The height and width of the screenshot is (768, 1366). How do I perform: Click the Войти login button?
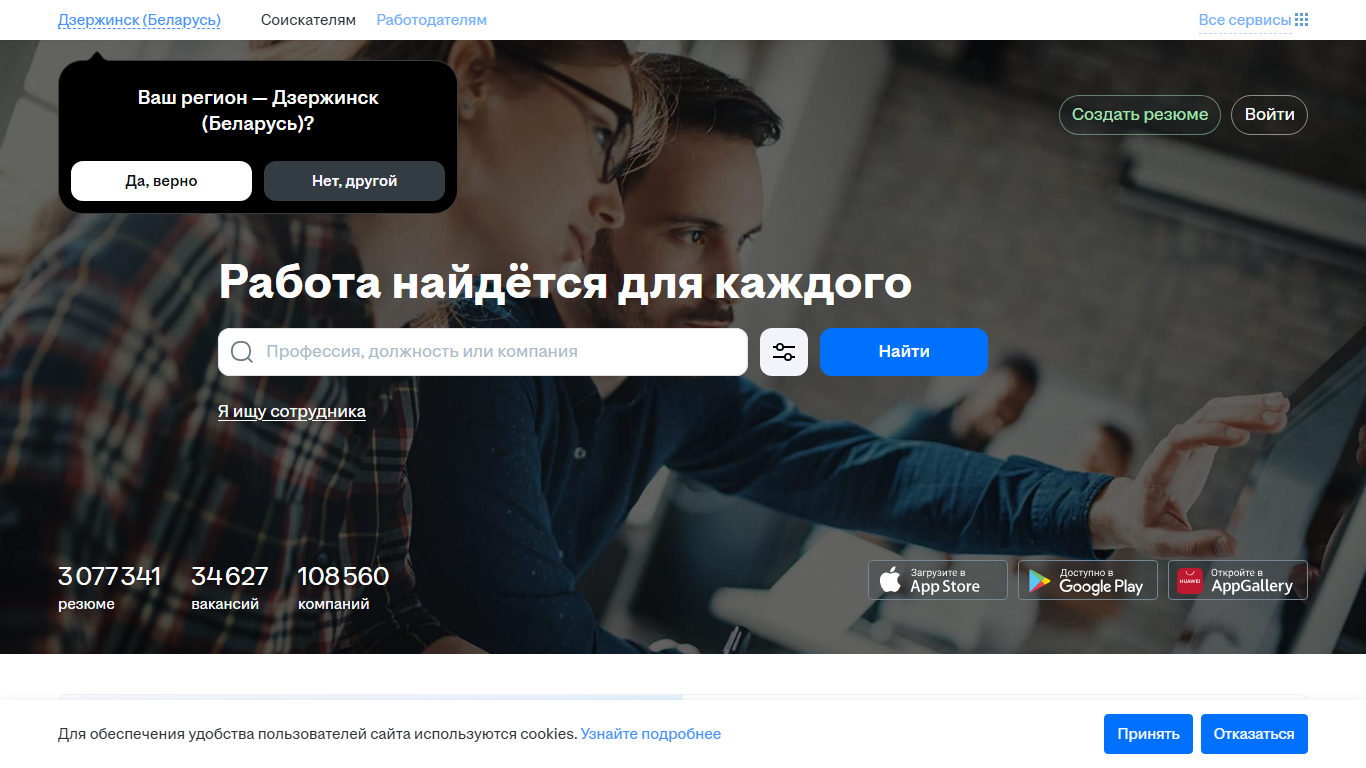point(1269,115)
